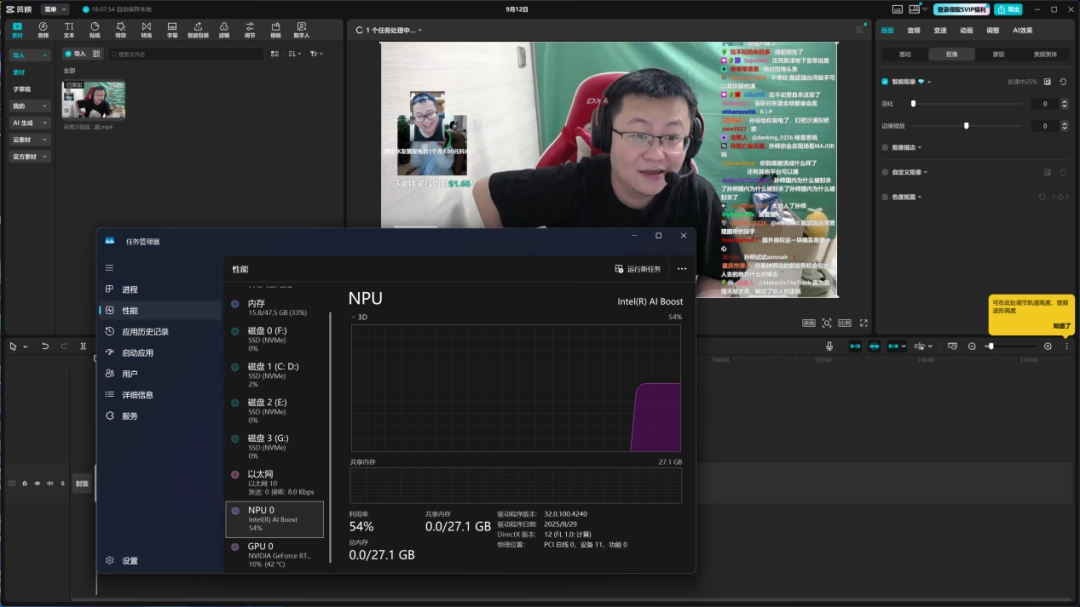Viewport: 1080px width, 607px height.
Task: Collapse the 导入 section in left sidebar
Action: pos(29,55)
